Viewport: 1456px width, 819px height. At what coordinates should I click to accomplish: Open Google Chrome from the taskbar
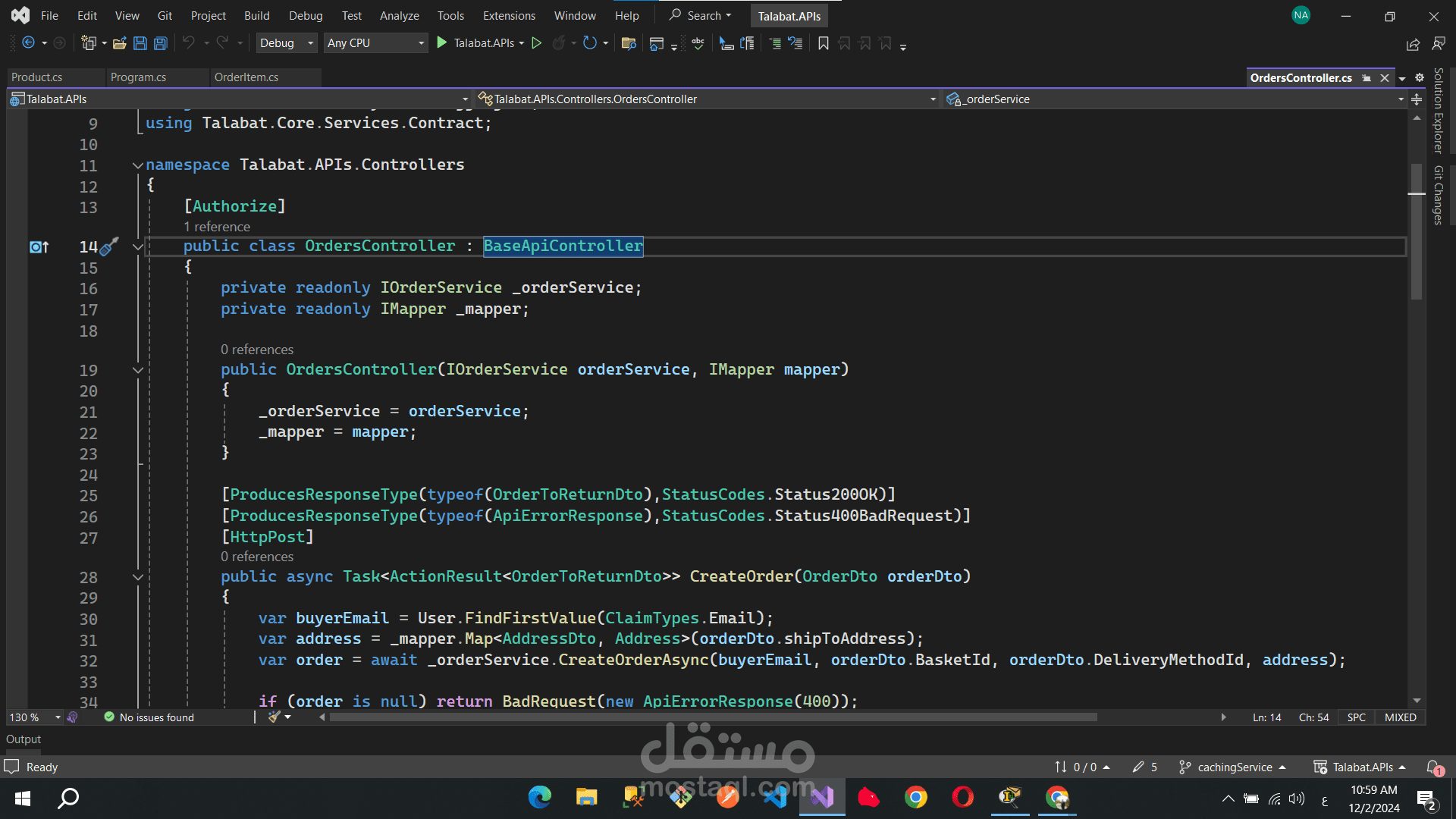click(915, 797)
